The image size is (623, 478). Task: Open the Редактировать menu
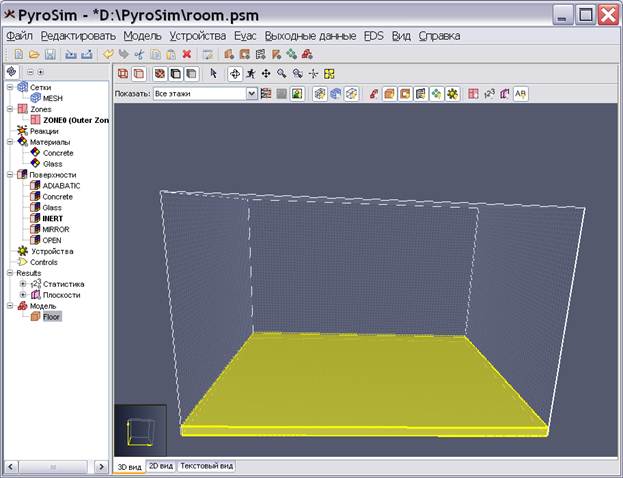[x=78, y=36]
